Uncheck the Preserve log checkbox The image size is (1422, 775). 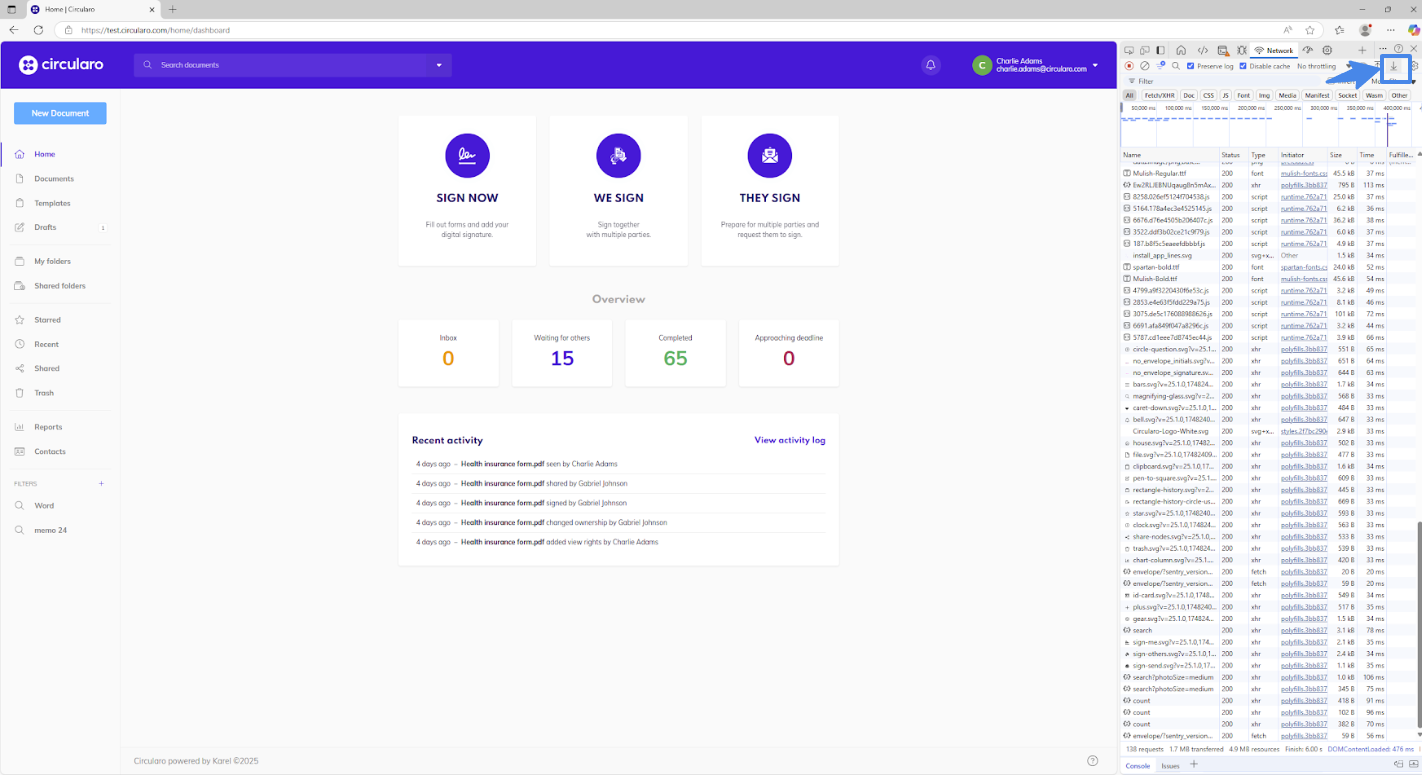pyautogui.click(x=1190, y=66)
